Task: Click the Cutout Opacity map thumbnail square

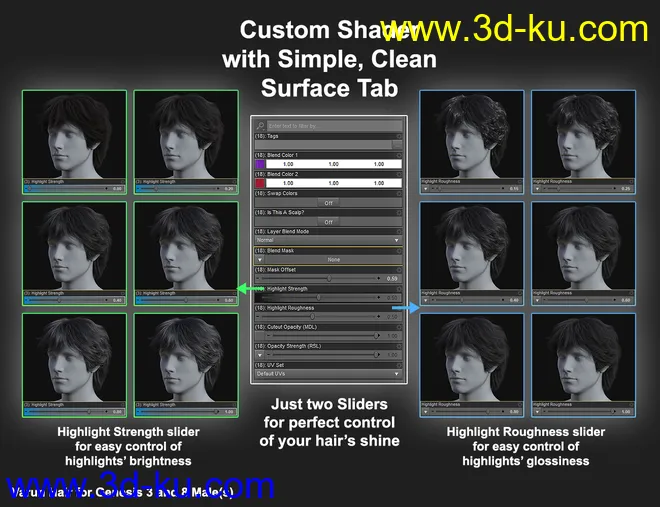Action: click(x=260, y=336)
